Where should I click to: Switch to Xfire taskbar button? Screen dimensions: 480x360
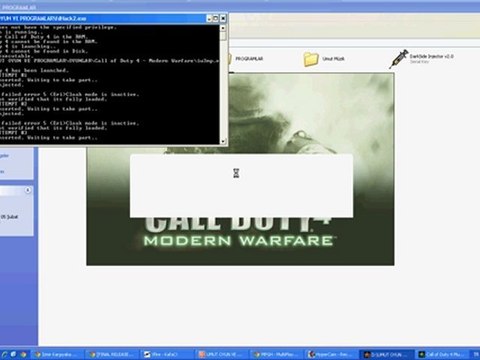click(166, 354)
